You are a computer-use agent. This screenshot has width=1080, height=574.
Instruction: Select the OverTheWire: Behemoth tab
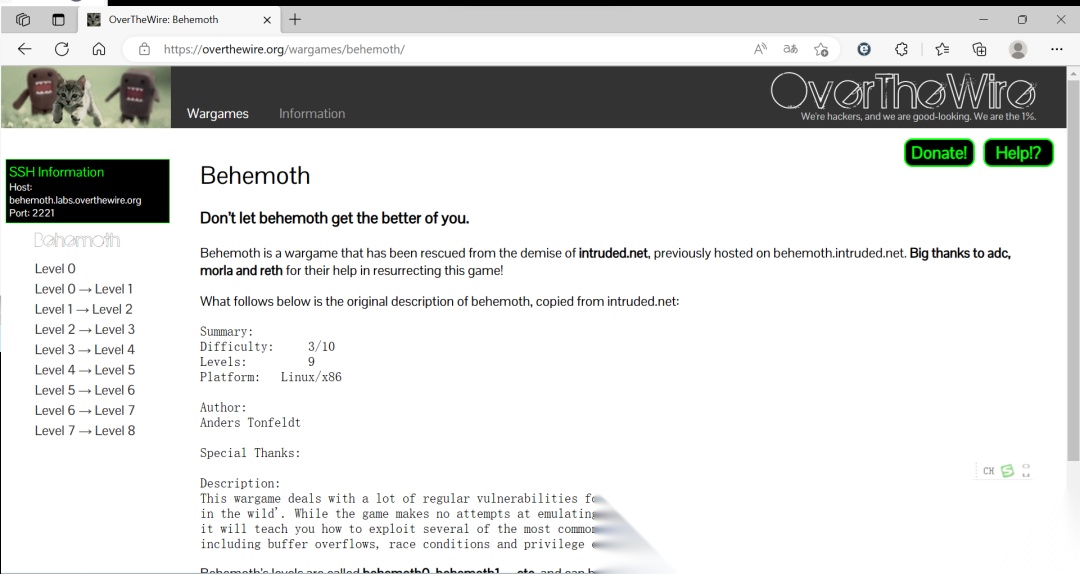coord(179,19)
